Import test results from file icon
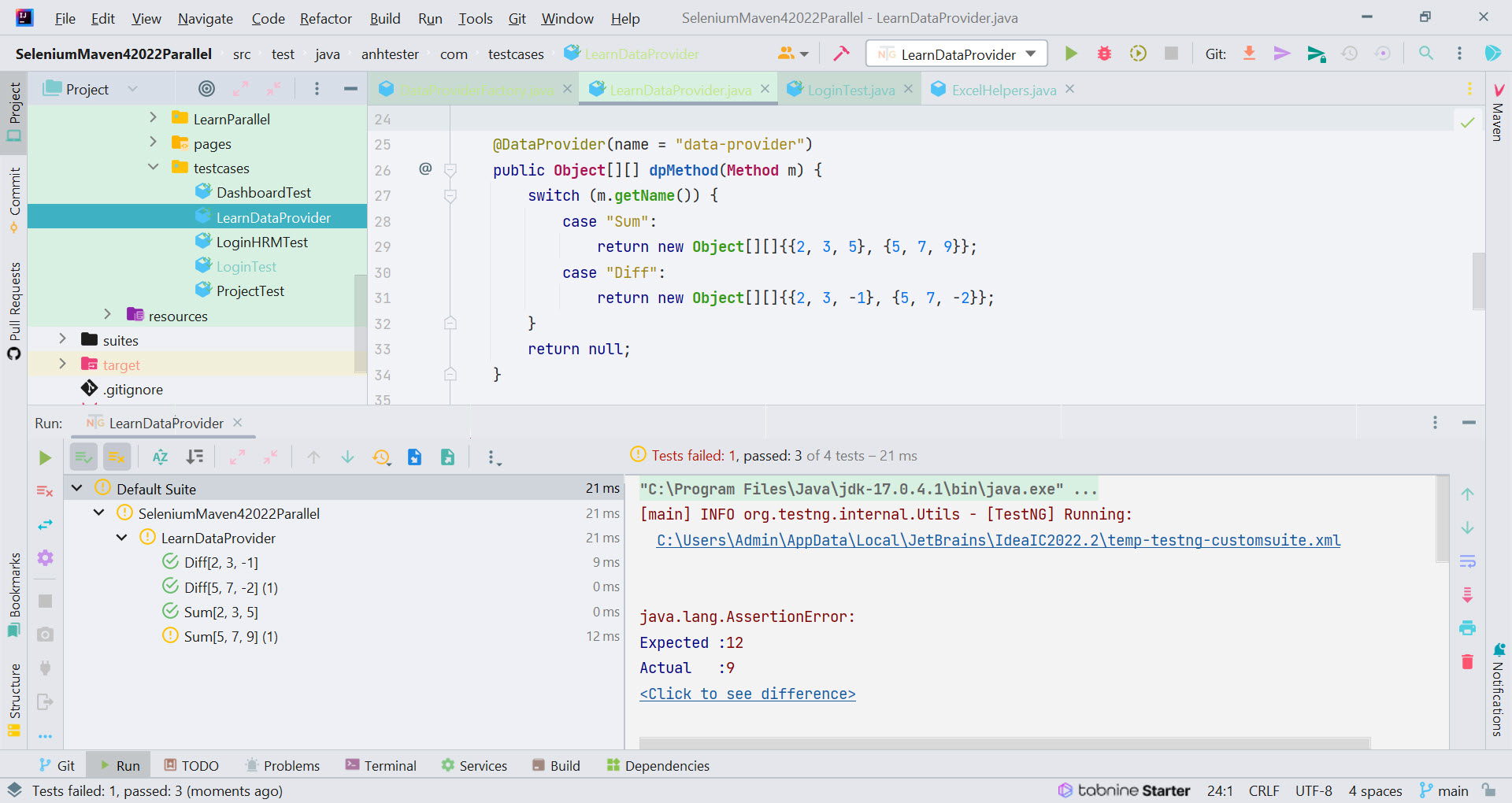 [414, 457]
